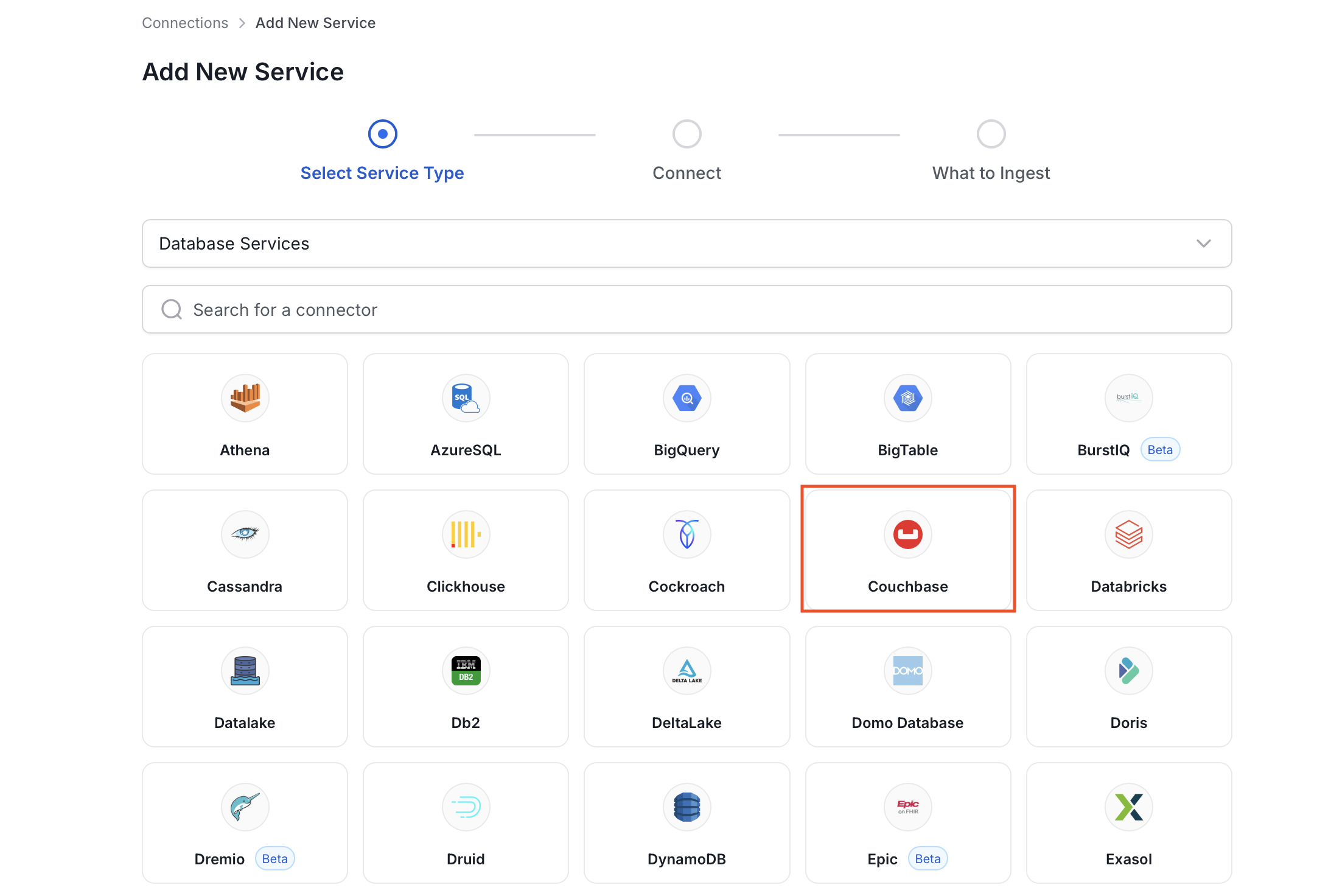Click the search magnifier icon

tap(172, 309)
